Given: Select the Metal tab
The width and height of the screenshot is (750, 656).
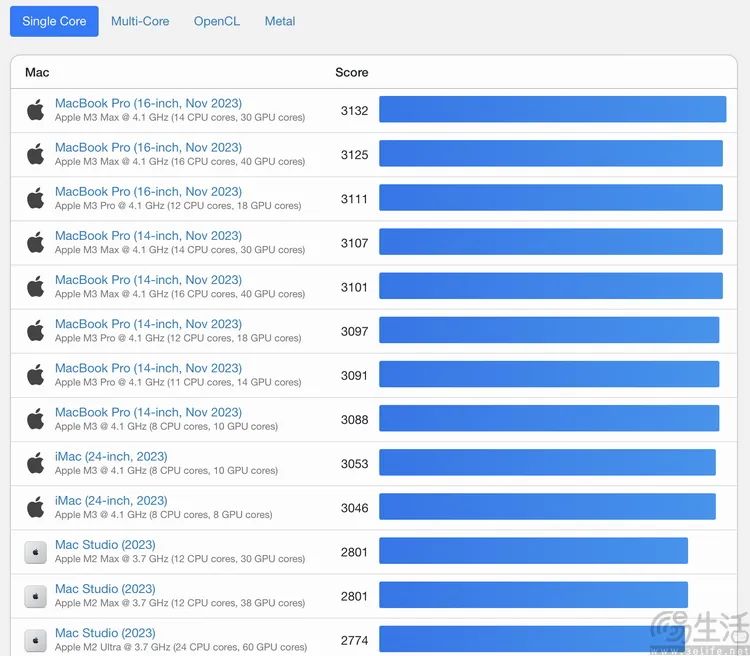Looking at the screenshot, I should pos(280,21).
